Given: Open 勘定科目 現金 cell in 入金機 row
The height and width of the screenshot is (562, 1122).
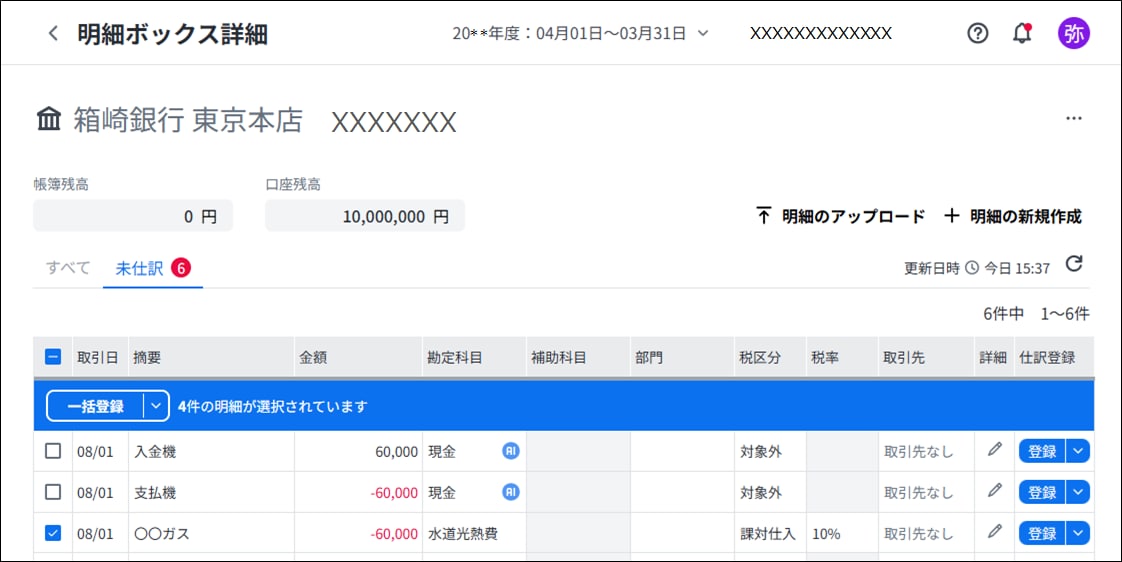Looking at the screenshot, I should (474, 451).
